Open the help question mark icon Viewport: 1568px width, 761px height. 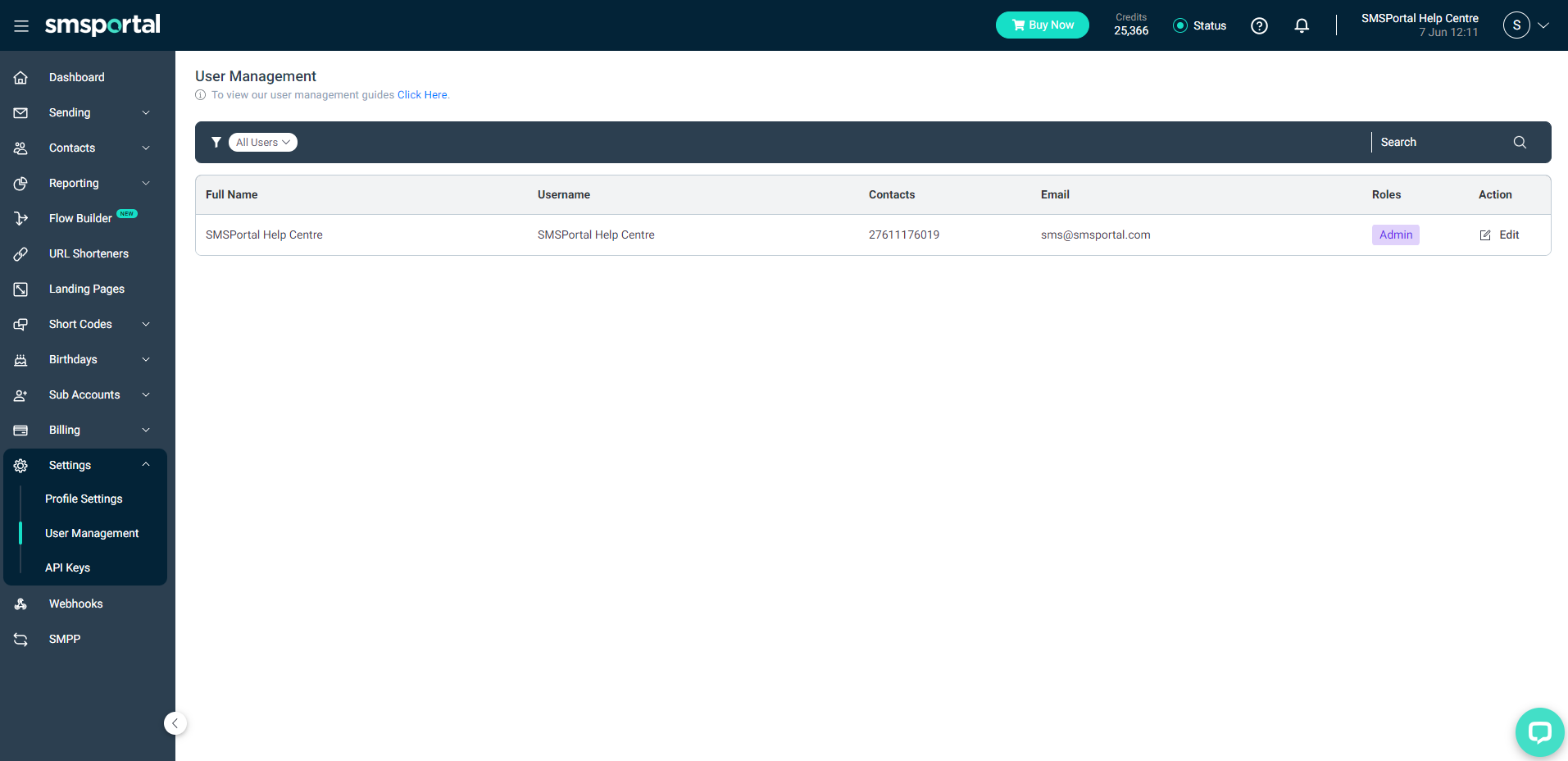click(1259, 26)
